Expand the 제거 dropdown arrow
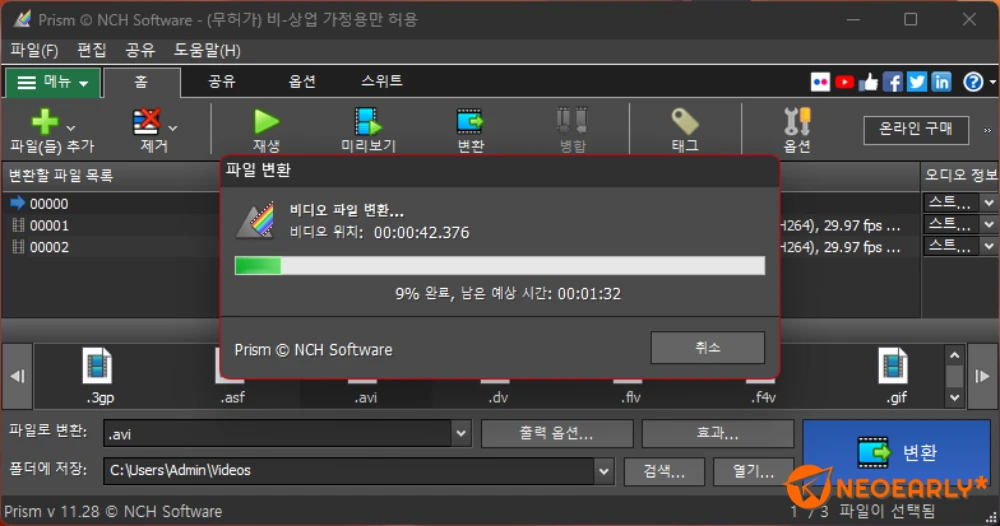The height and width of the screenshot is (526, 1000). pos(172,128)
